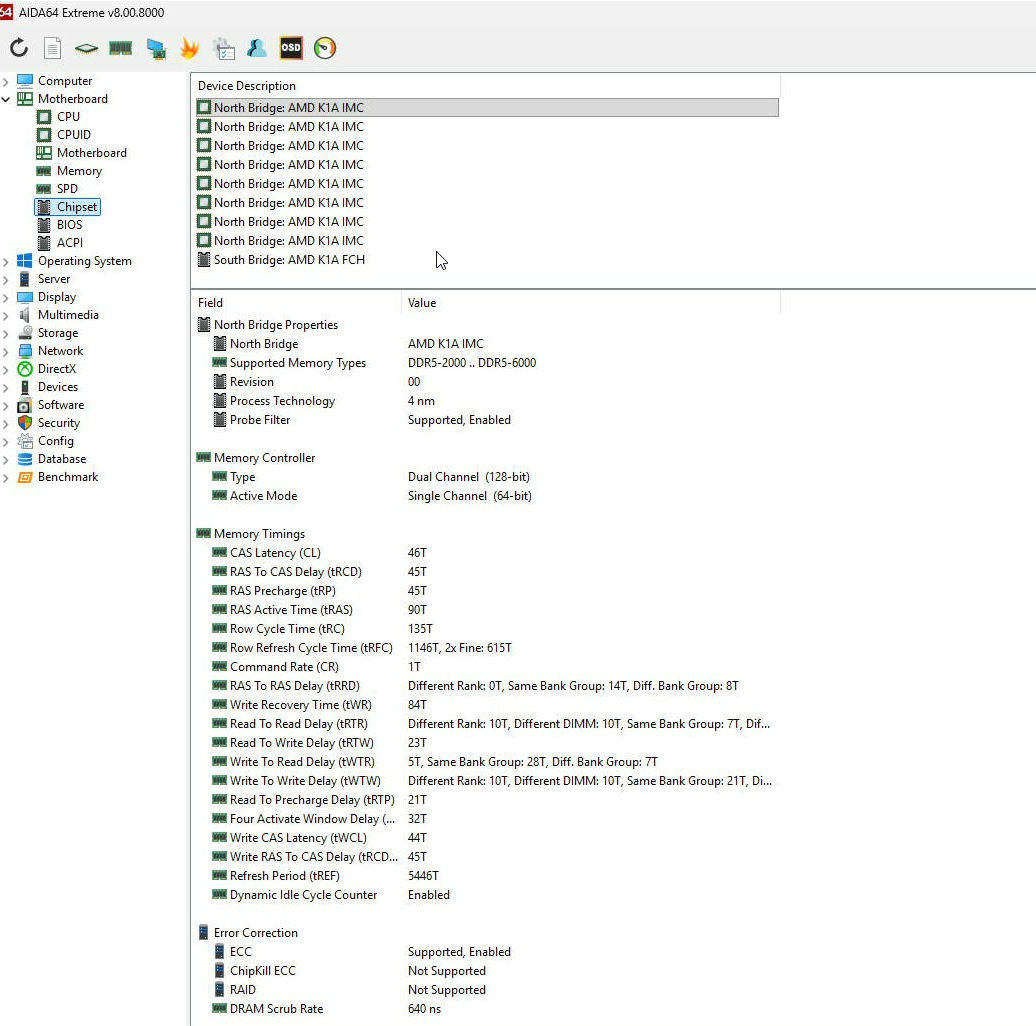Collapse the Motherboard tree node
1036x1026 pixels.
7,99
